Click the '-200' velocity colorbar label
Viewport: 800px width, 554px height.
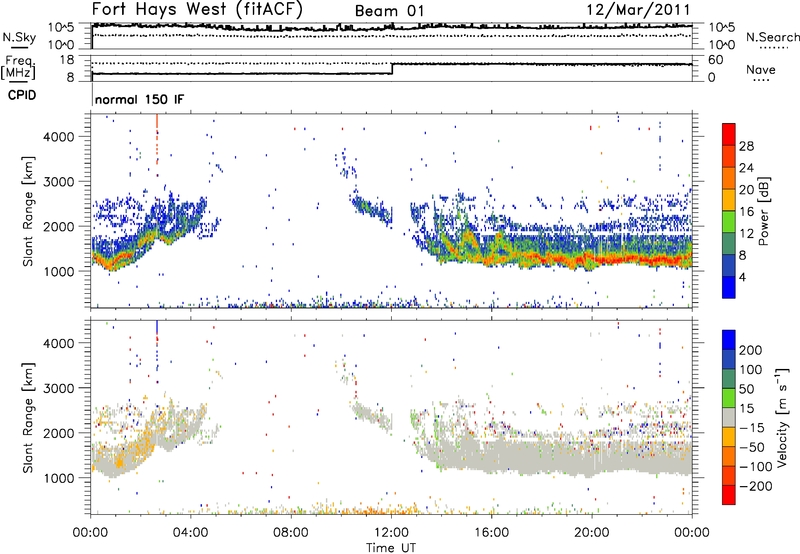coord(756,486)
